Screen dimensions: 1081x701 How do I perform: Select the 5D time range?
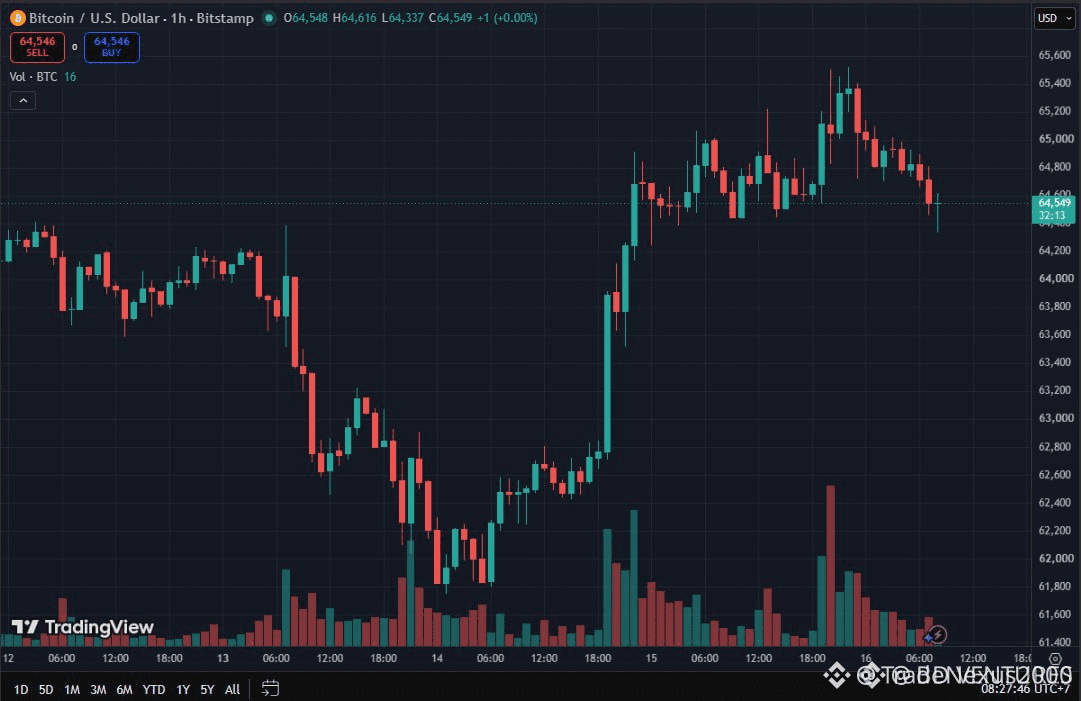pos(46,689)
